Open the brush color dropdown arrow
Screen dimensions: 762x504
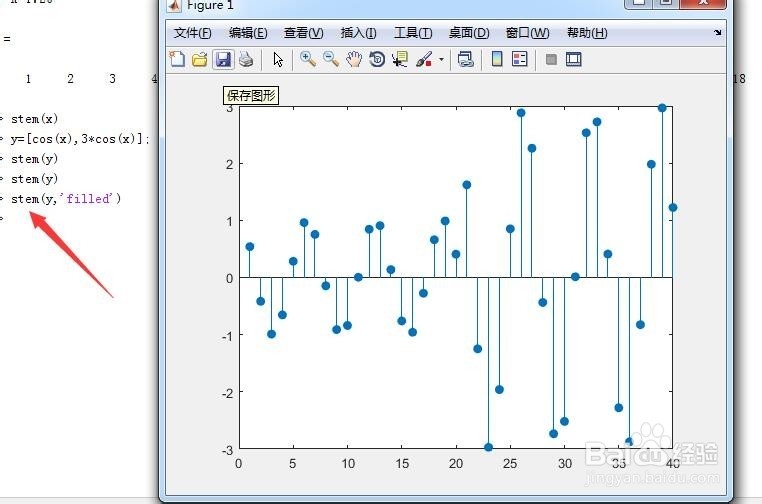coord(441,59)
